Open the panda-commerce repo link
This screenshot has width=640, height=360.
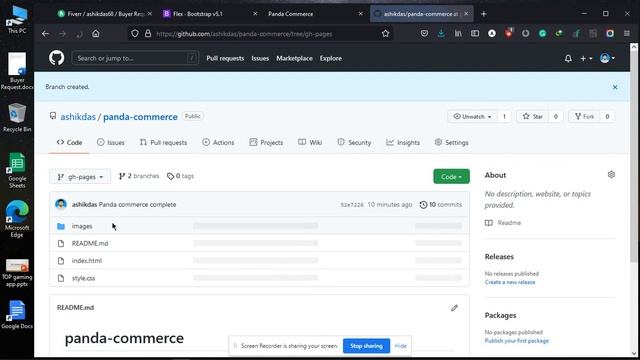[x=140, y=117]
